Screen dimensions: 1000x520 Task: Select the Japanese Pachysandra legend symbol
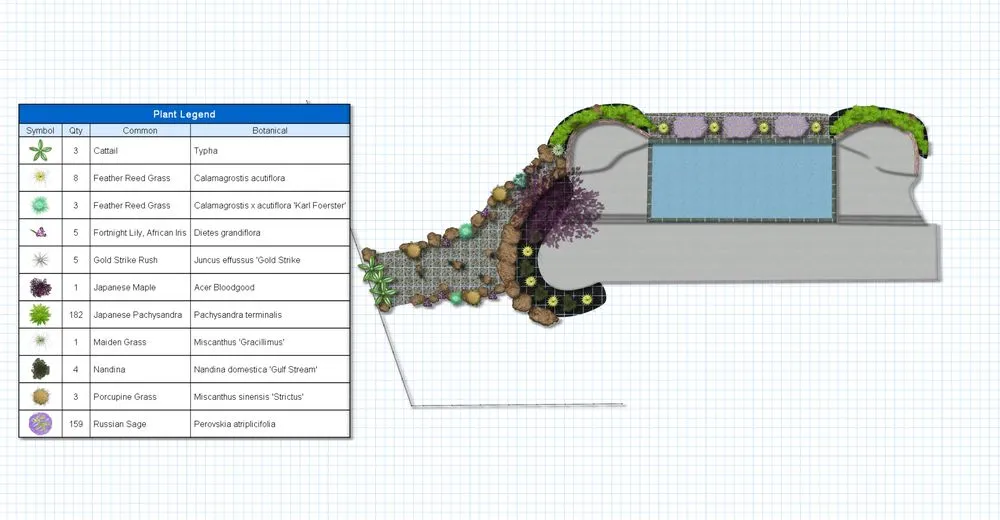(40, 315)
